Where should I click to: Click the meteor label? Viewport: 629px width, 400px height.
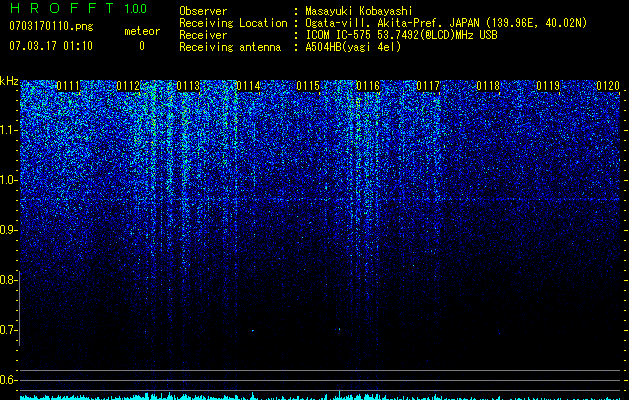coord(142,31)
